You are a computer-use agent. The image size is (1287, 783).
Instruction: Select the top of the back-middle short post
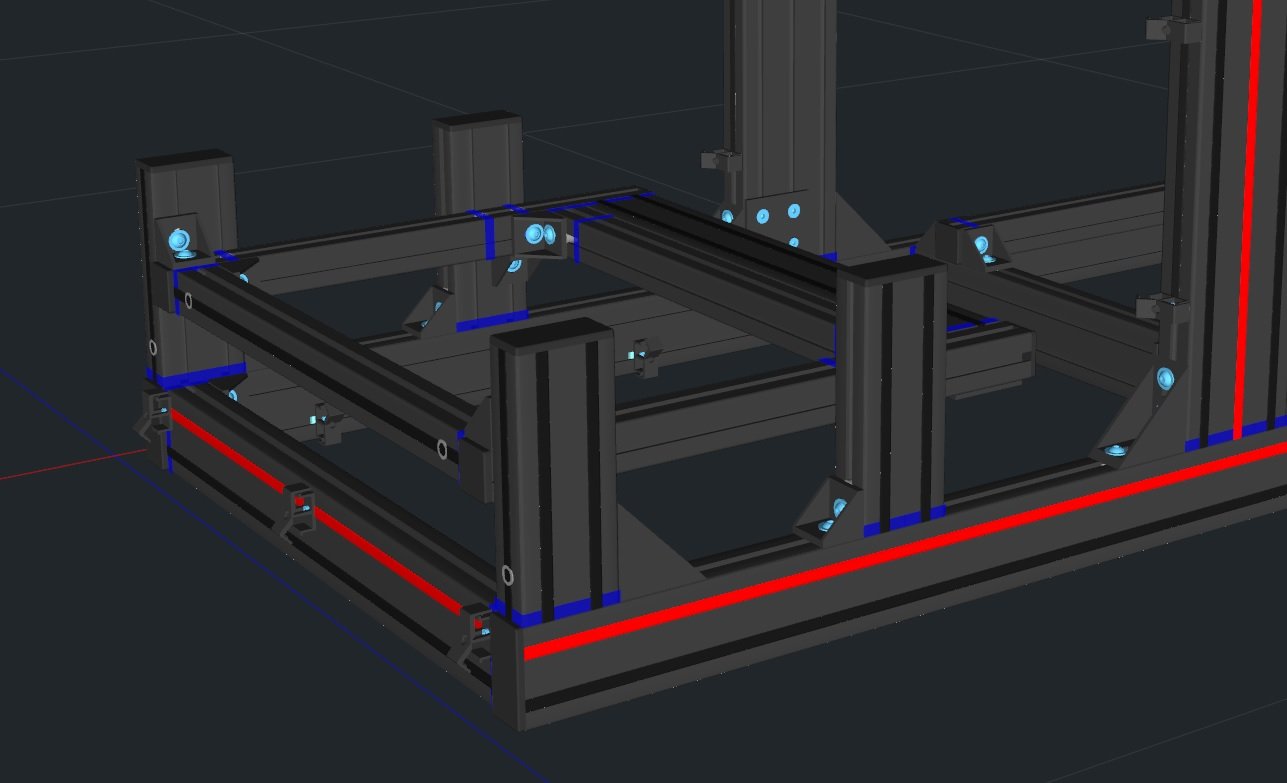[477, 123]
